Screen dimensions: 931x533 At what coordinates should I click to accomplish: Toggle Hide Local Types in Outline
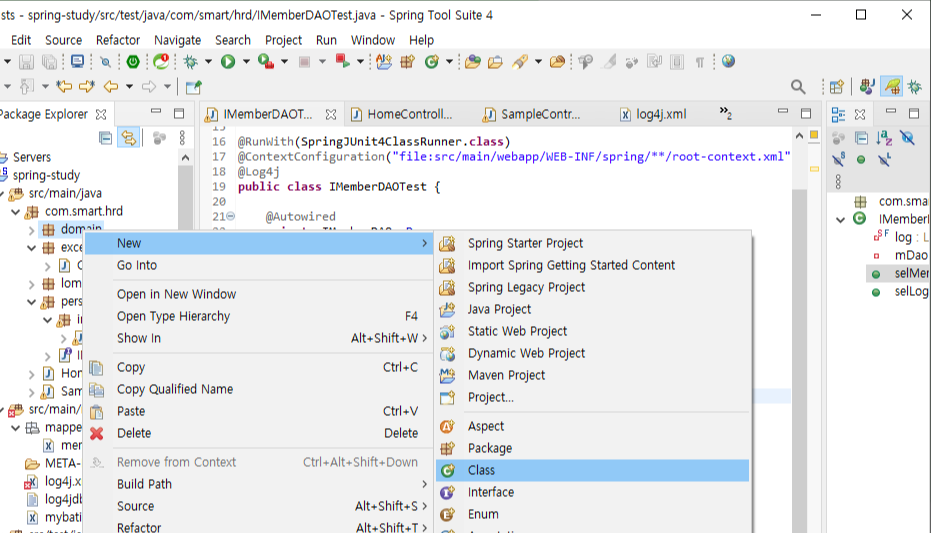click(x=884, y=160)
